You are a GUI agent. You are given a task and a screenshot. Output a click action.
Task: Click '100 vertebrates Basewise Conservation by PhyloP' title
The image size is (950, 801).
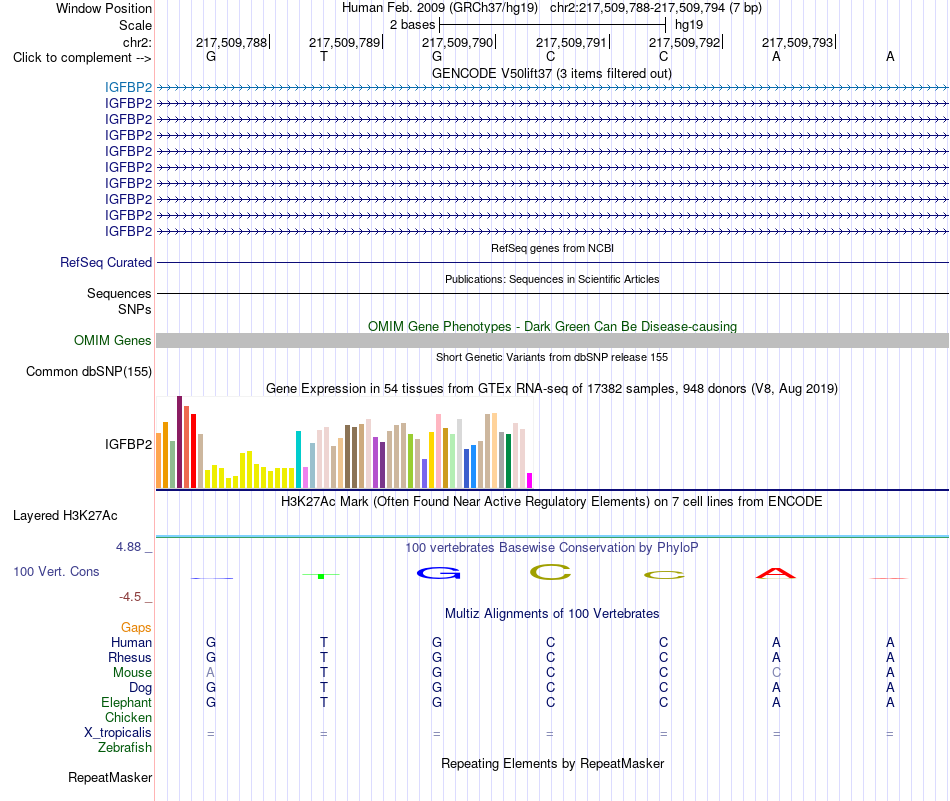pos(551,548)
